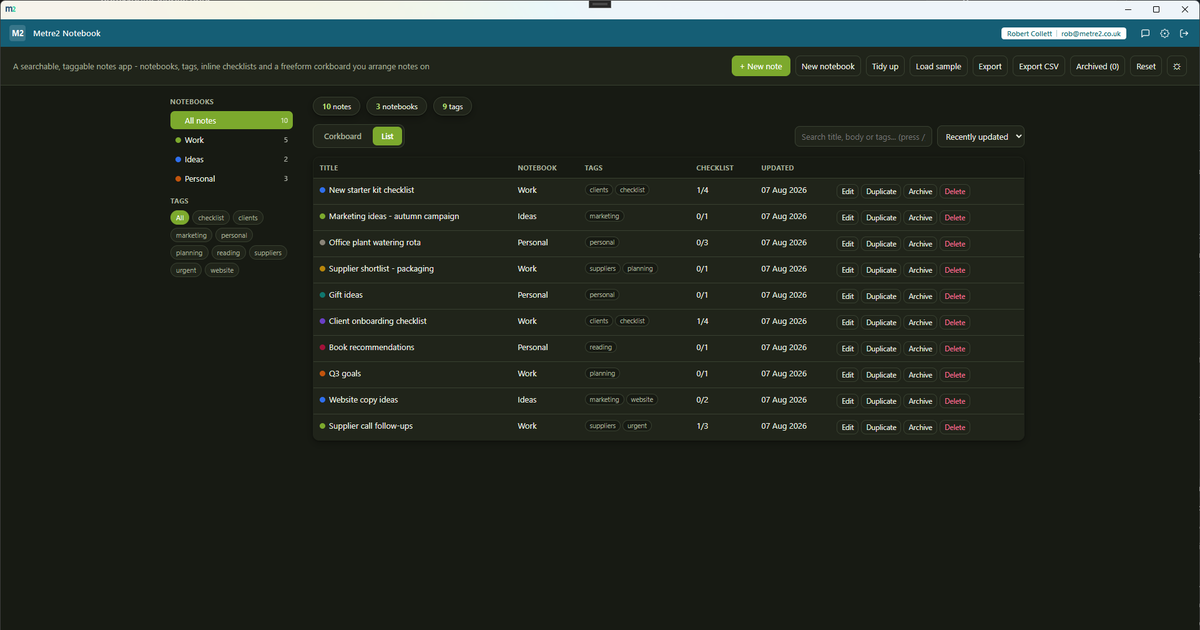The height and width of the screenshot is (630, 1200).
Task: Select the Work notebook
Action: 231,140
